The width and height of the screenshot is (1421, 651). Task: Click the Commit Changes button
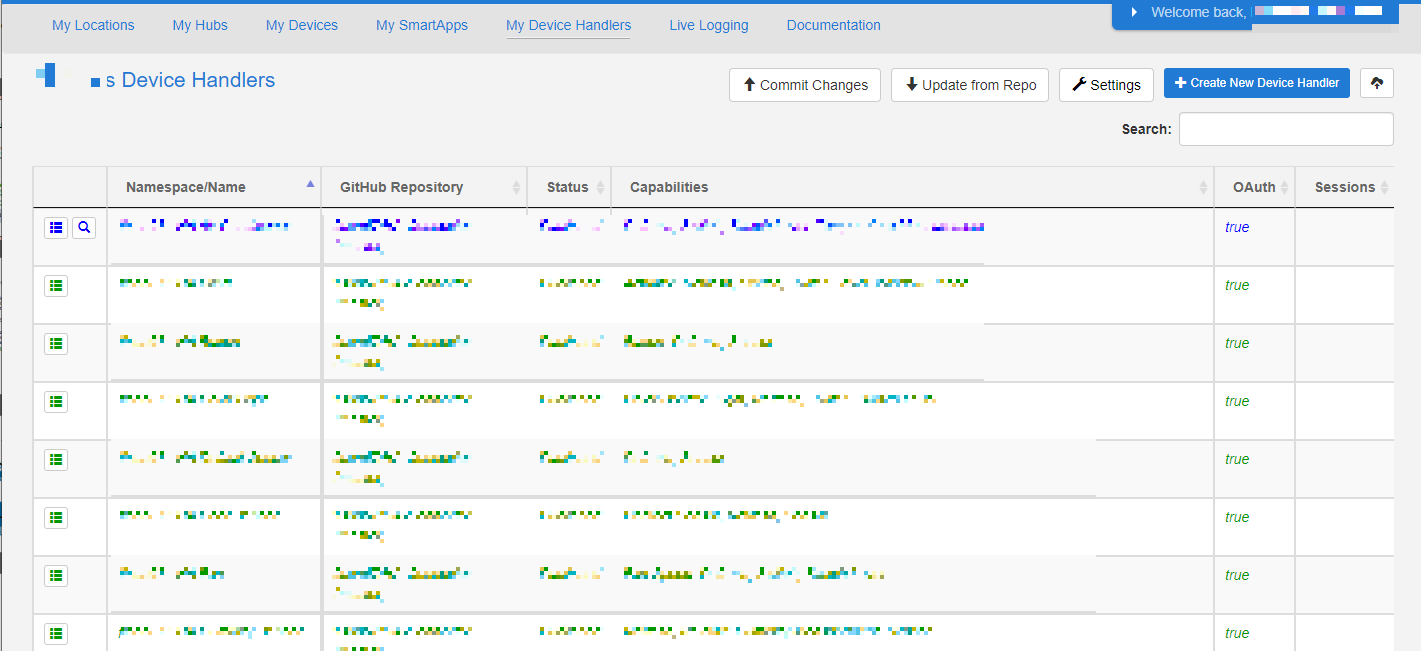805,85
